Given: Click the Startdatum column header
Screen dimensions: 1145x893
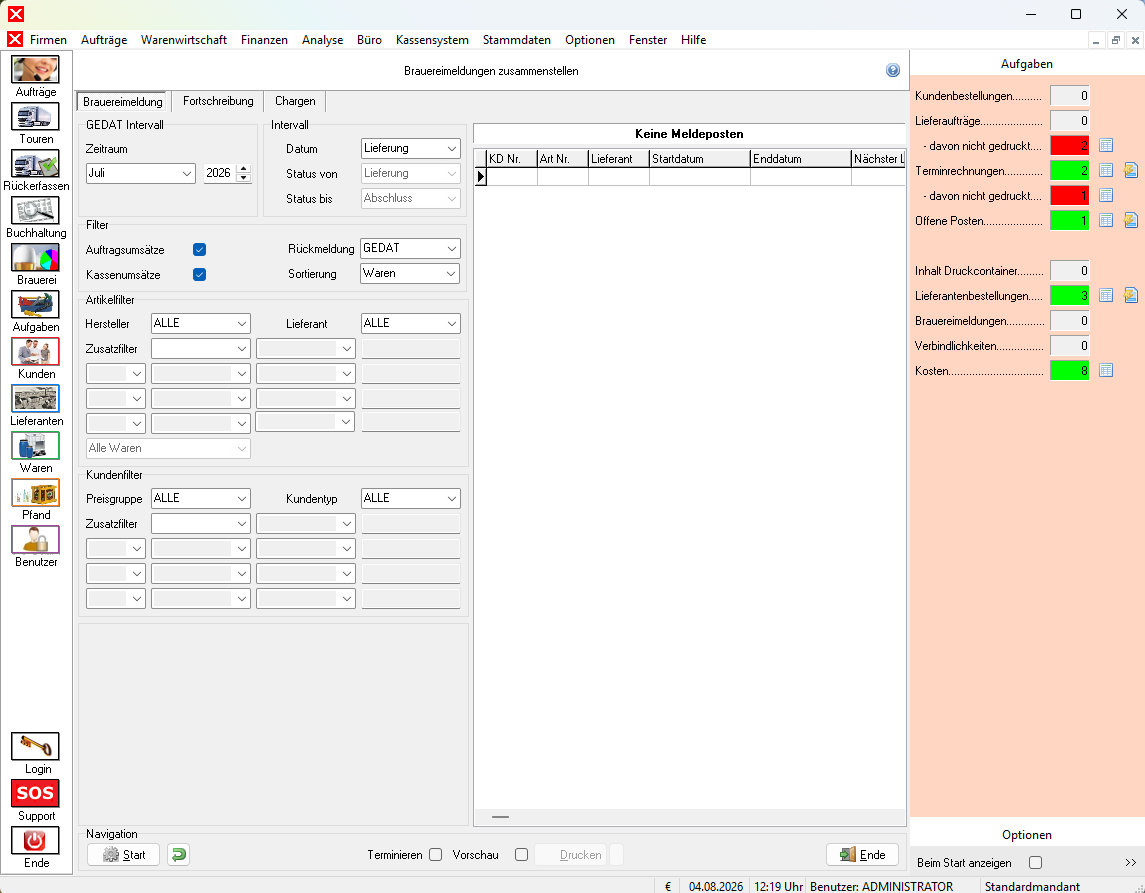Looking at the screenshot, I should 700,158.
